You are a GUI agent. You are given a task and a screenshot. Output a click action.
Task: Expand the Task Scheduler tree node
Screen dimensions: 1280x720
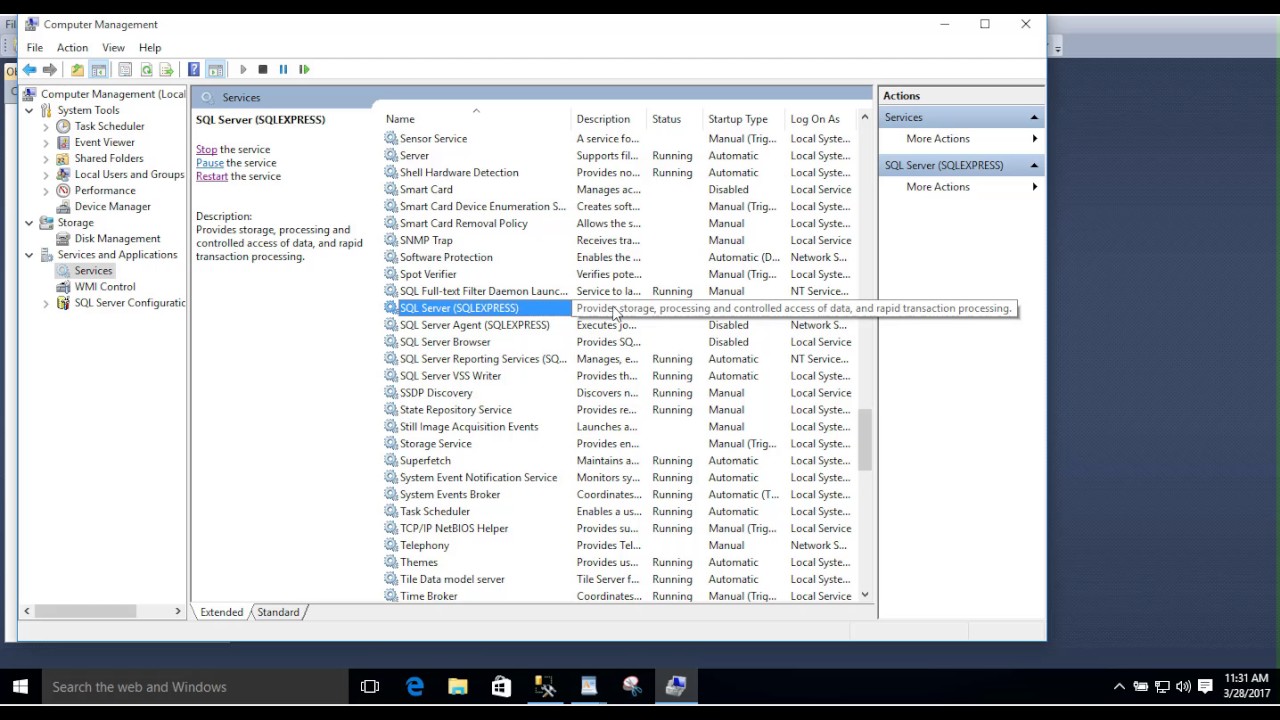[x=46, y=126]
